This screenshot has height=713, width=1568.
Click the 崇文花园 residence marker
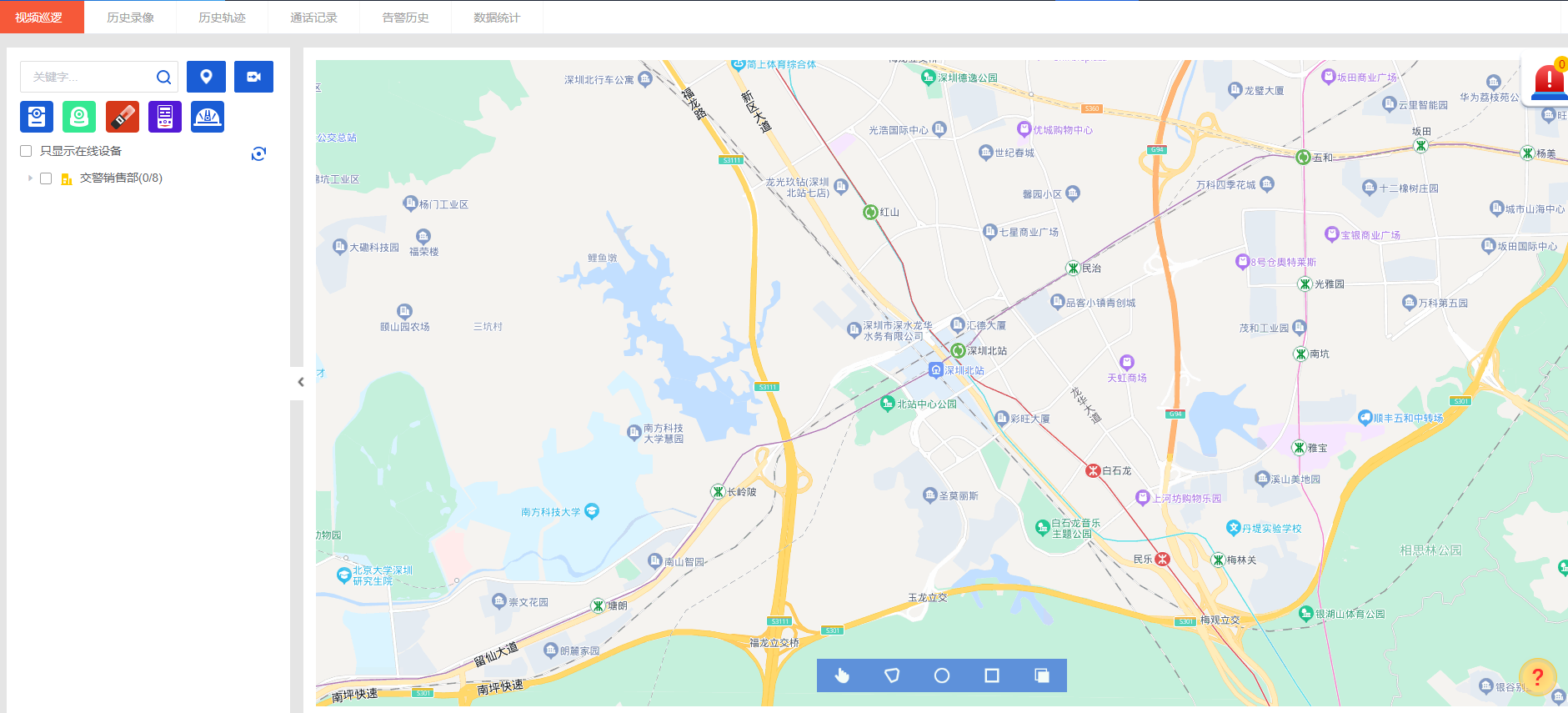[x=499, y=601]
